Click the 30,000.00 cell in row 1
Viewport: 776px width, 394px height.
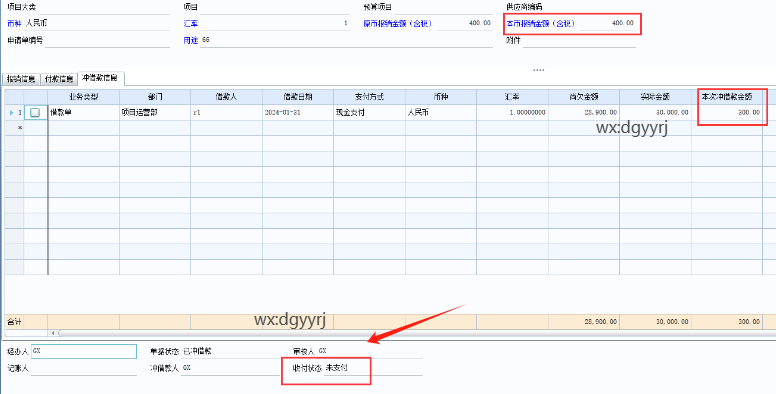point(656,112)
